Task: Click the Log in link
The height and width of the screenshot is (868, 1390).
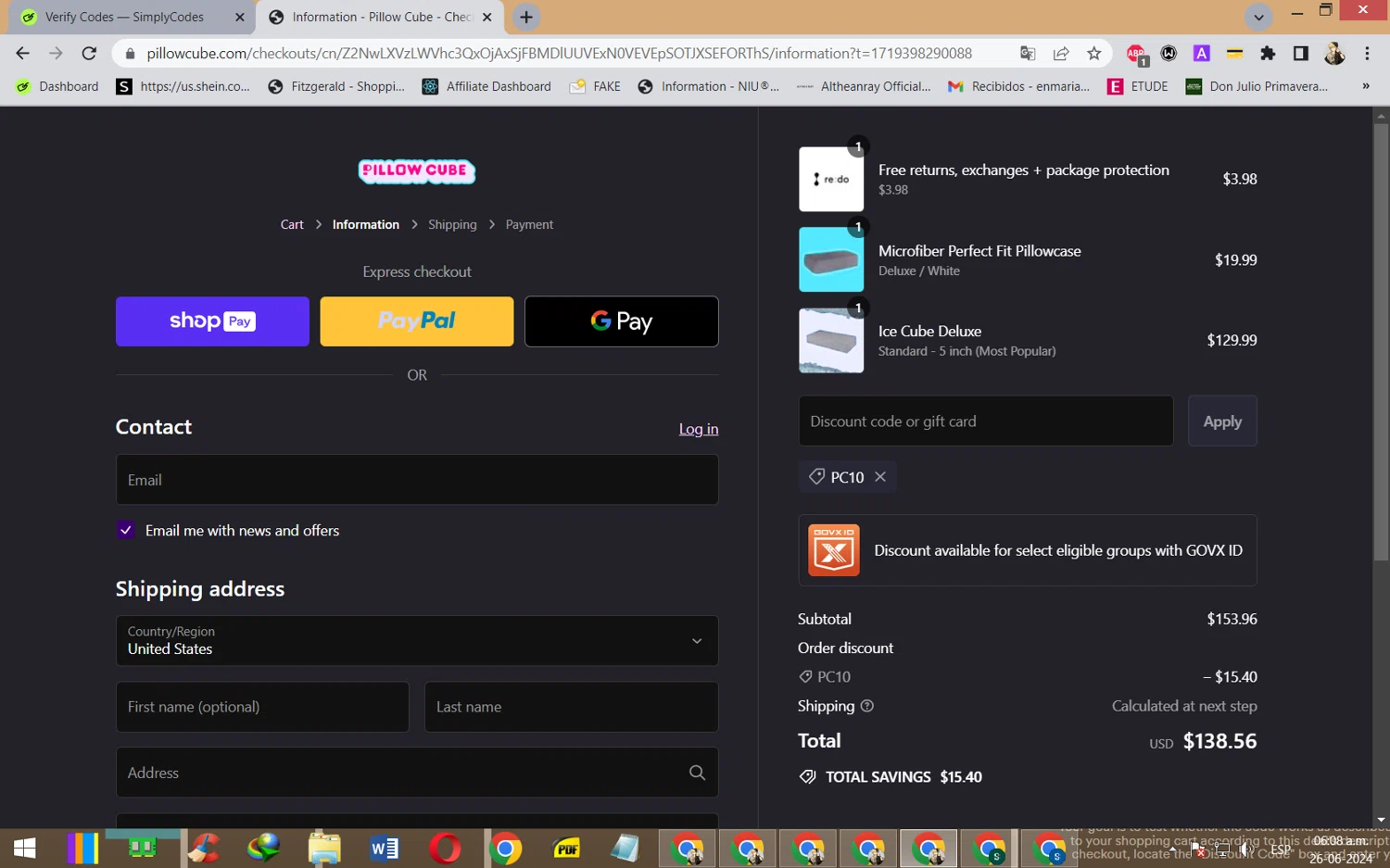Action: coord(699,429)
